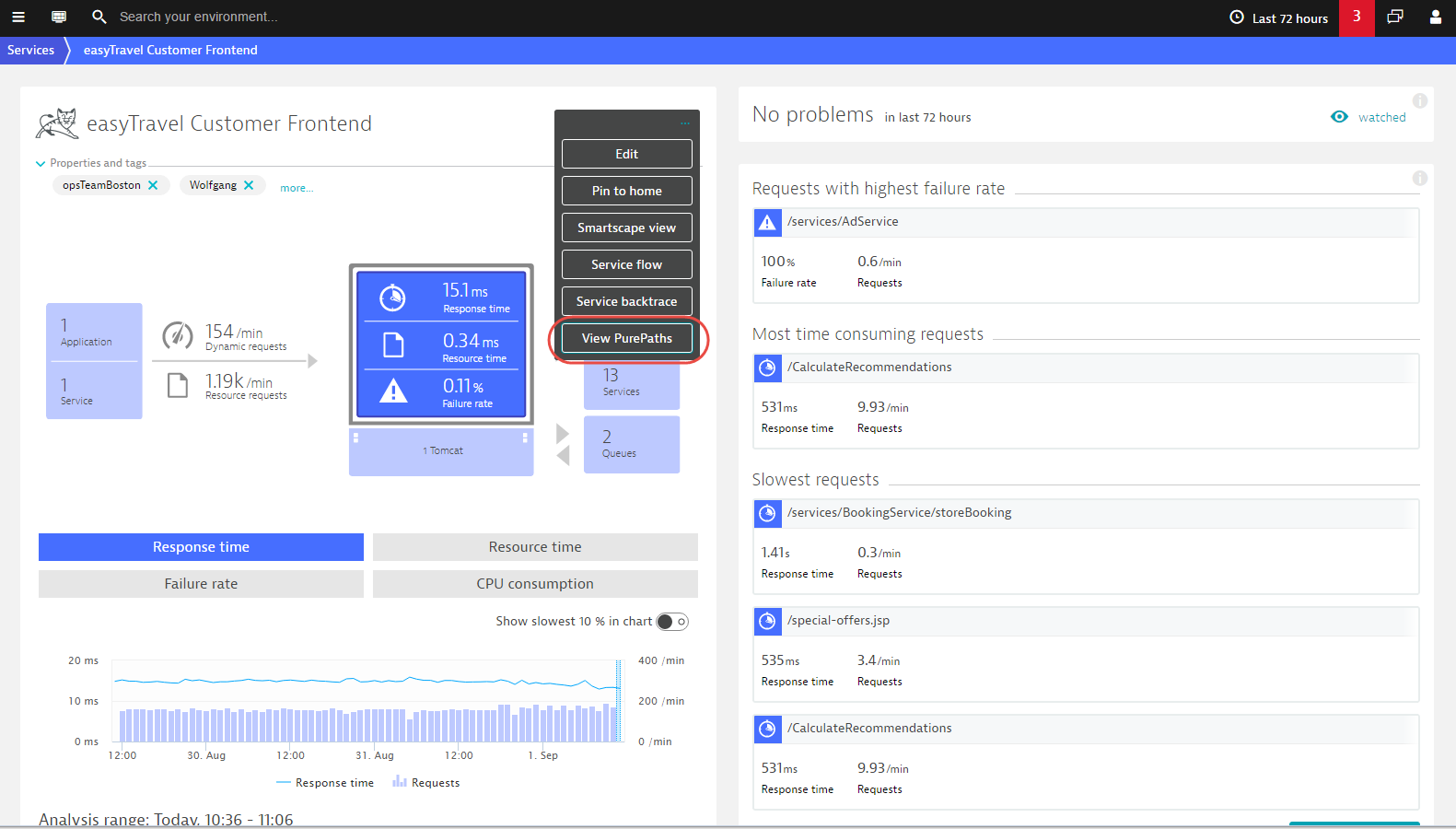1456x829 pixels.
Task: Click the Resource time document icon
Action: click(x=393, y=345)
